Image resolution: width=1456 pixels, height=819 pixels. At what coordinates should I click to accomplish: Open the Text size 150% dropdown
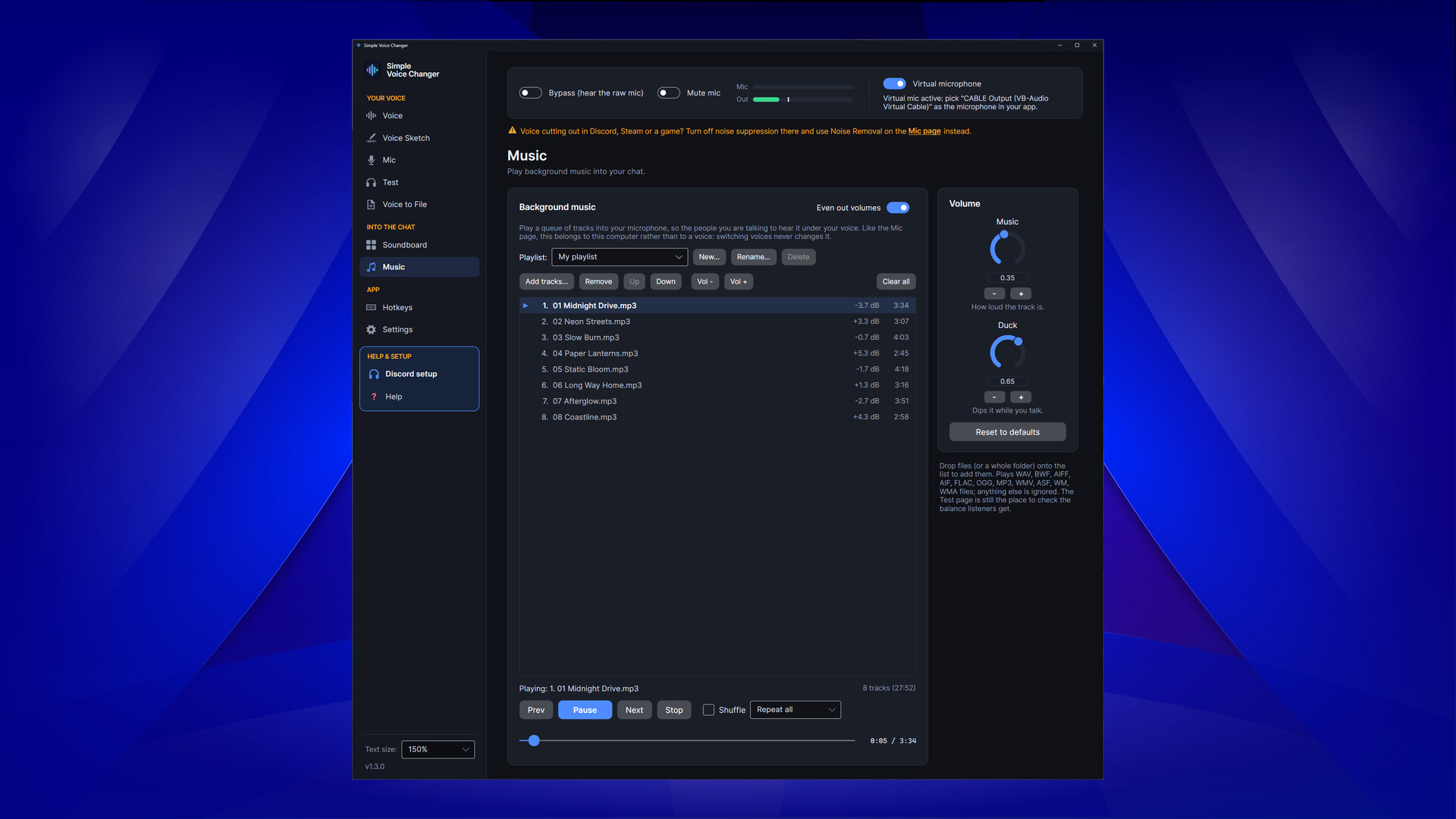tap(438, 749)
